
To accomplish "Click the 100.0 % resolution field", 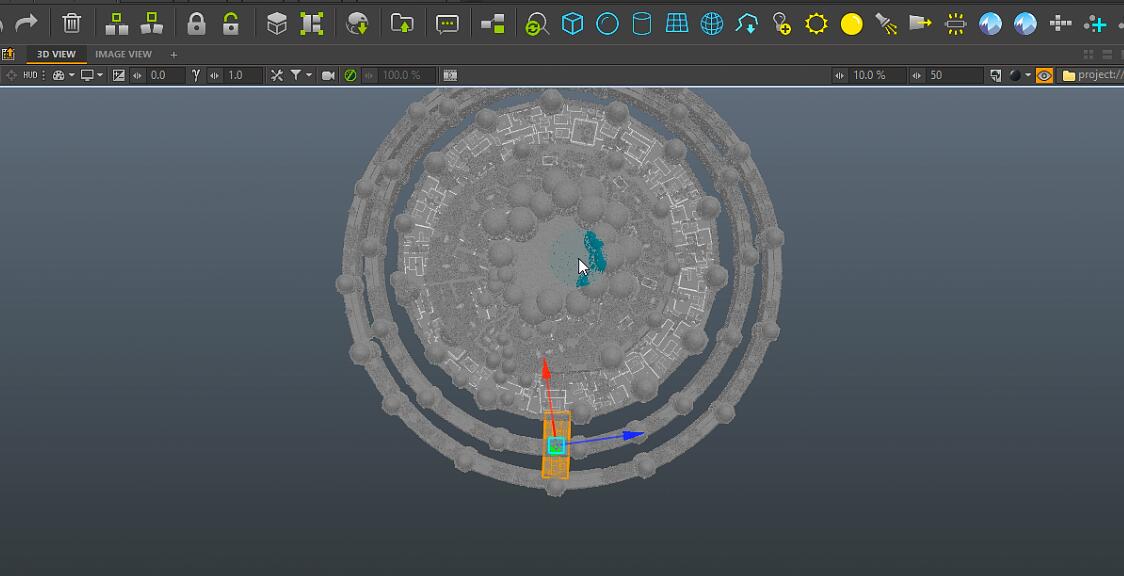I will click(406, 75).
